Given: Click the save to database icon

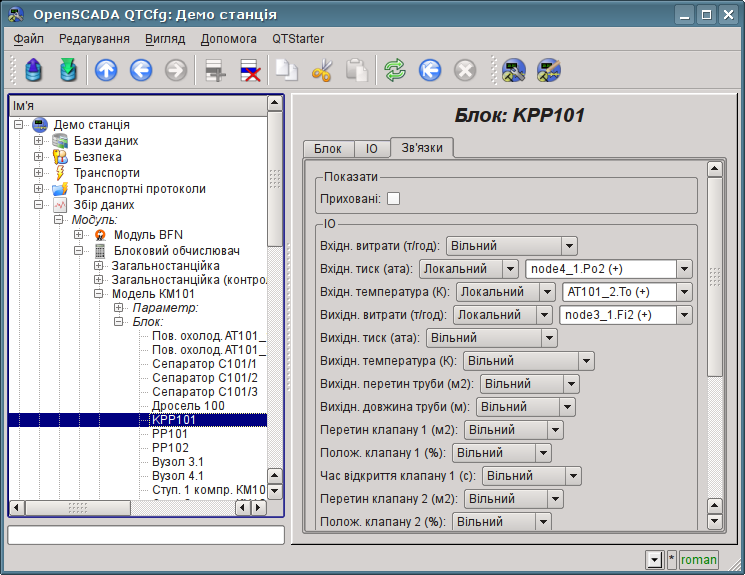Looking at the screenshot, I should point(67,70).
